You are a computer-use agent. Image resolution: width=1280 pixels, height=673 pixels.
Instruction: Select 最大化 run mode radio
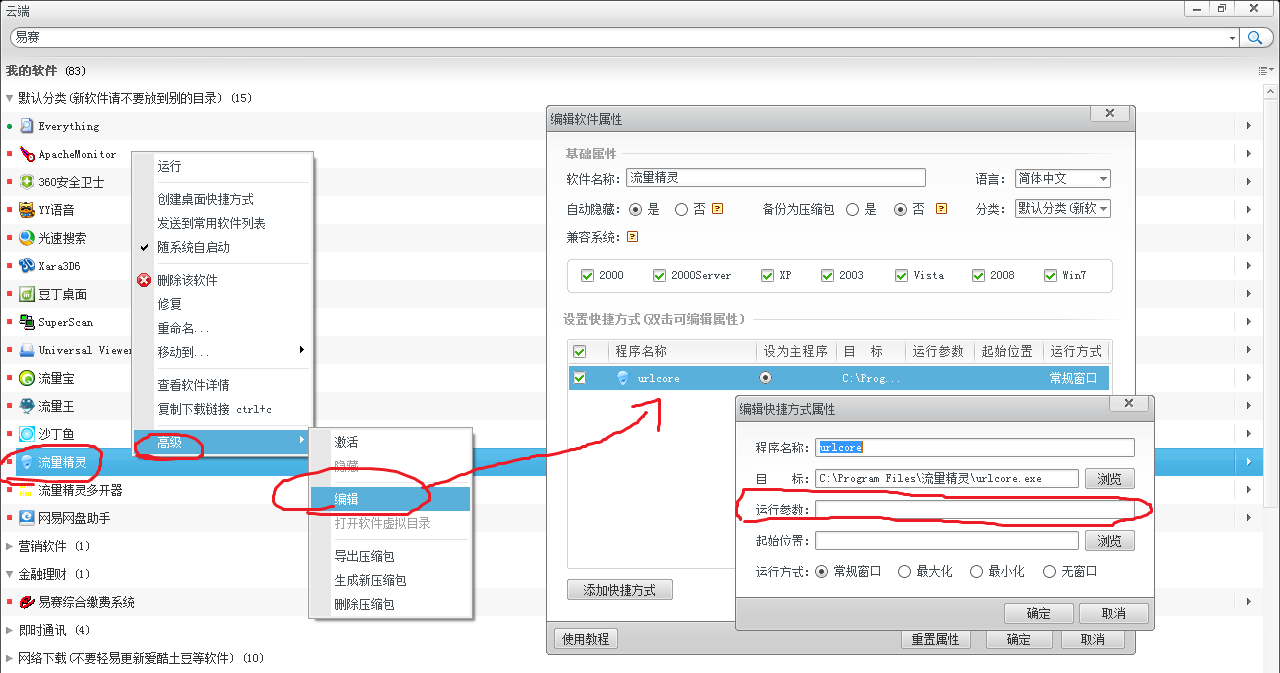coord(904,571)
